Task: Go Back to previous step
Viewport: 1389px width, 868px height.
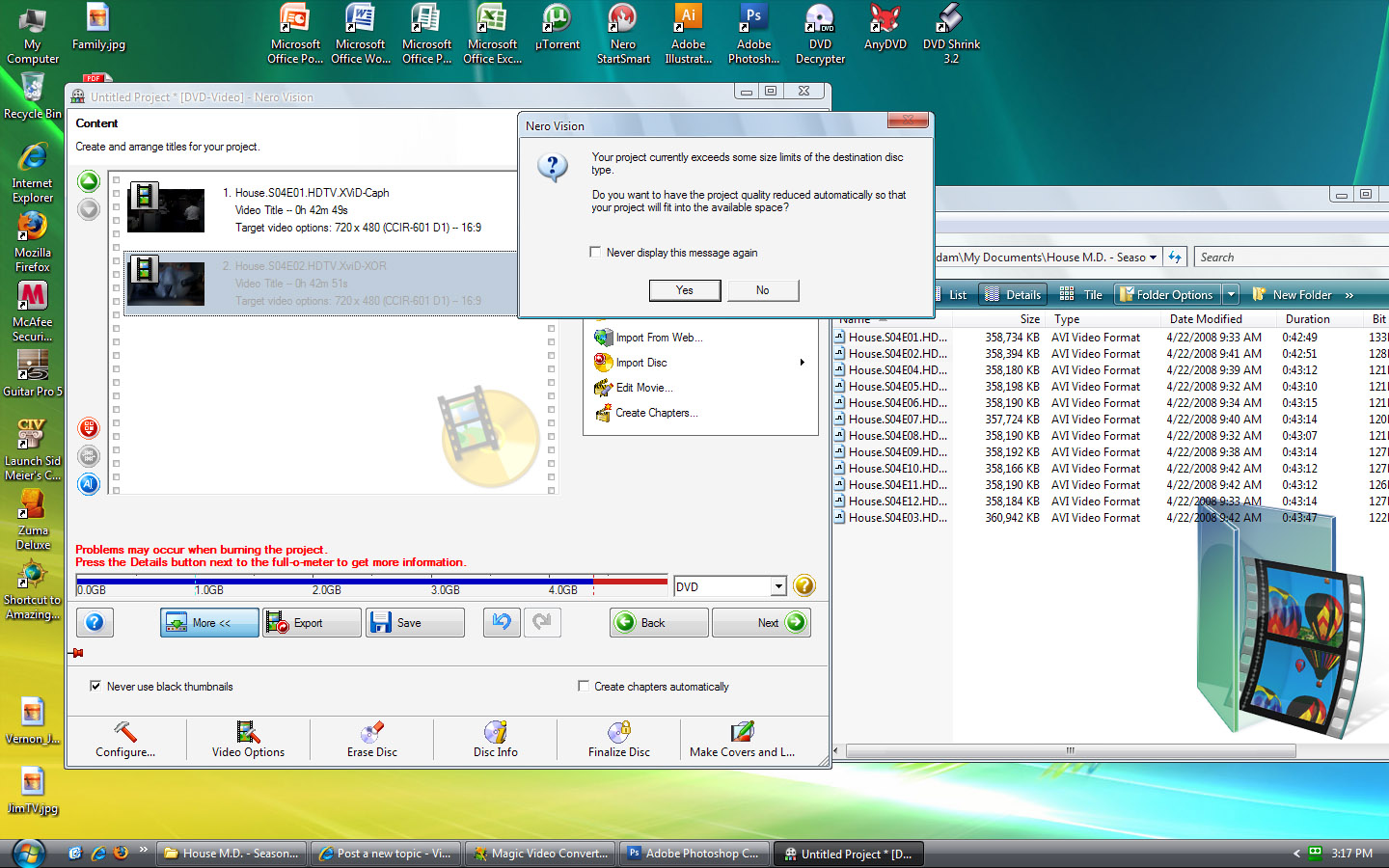Action: tap(659, 622)
